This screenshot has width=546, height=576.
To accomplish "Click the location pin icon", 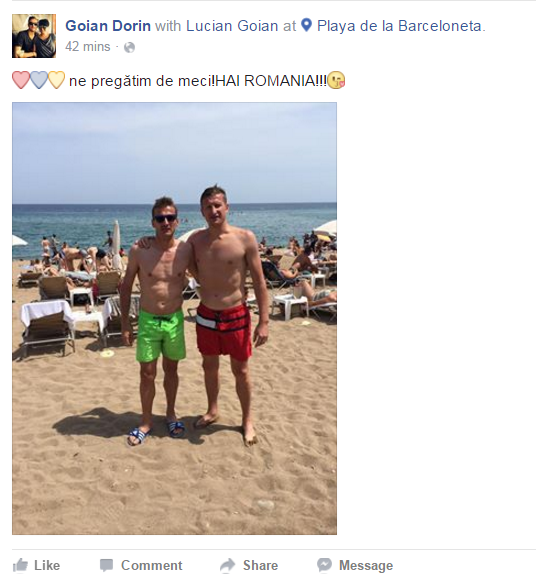I will [306, 25].
